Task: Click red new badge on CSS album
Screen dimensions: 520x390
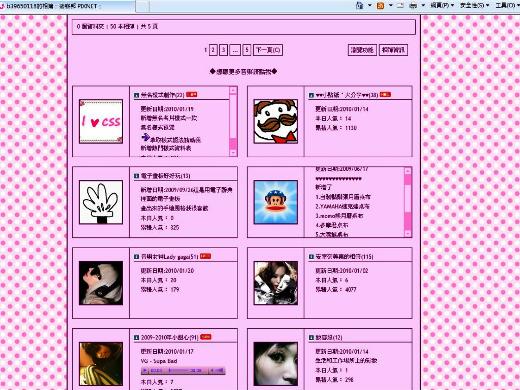Action: (x=192, y=94)
